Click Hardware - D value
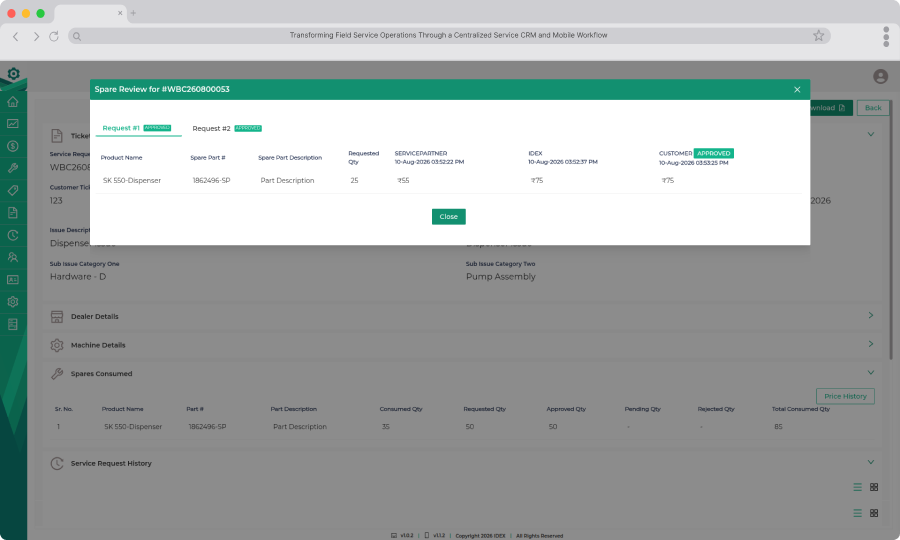 coord(78,277)
